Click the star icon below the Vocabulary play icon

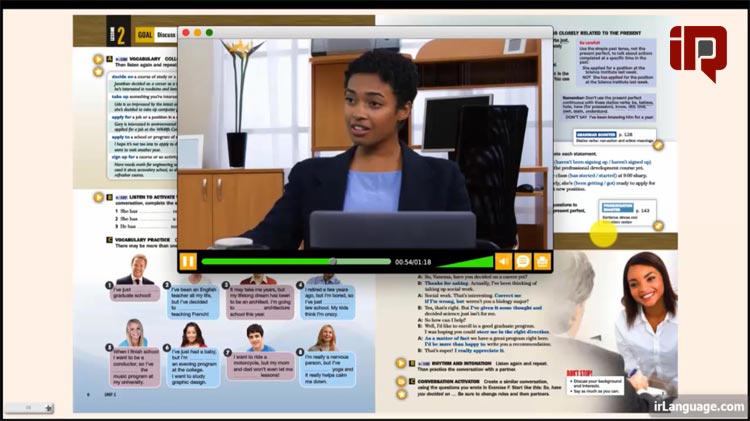98,72
